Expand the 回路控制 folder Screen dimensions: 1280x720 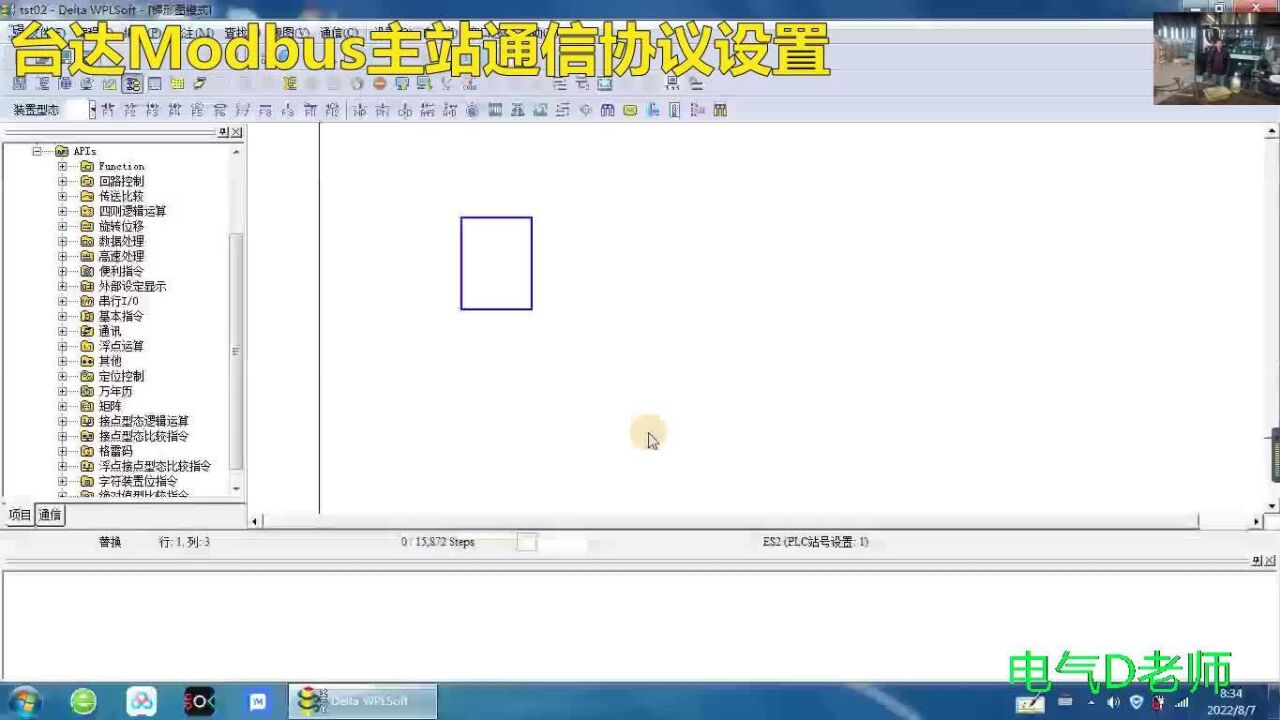[x=62, y=181]
